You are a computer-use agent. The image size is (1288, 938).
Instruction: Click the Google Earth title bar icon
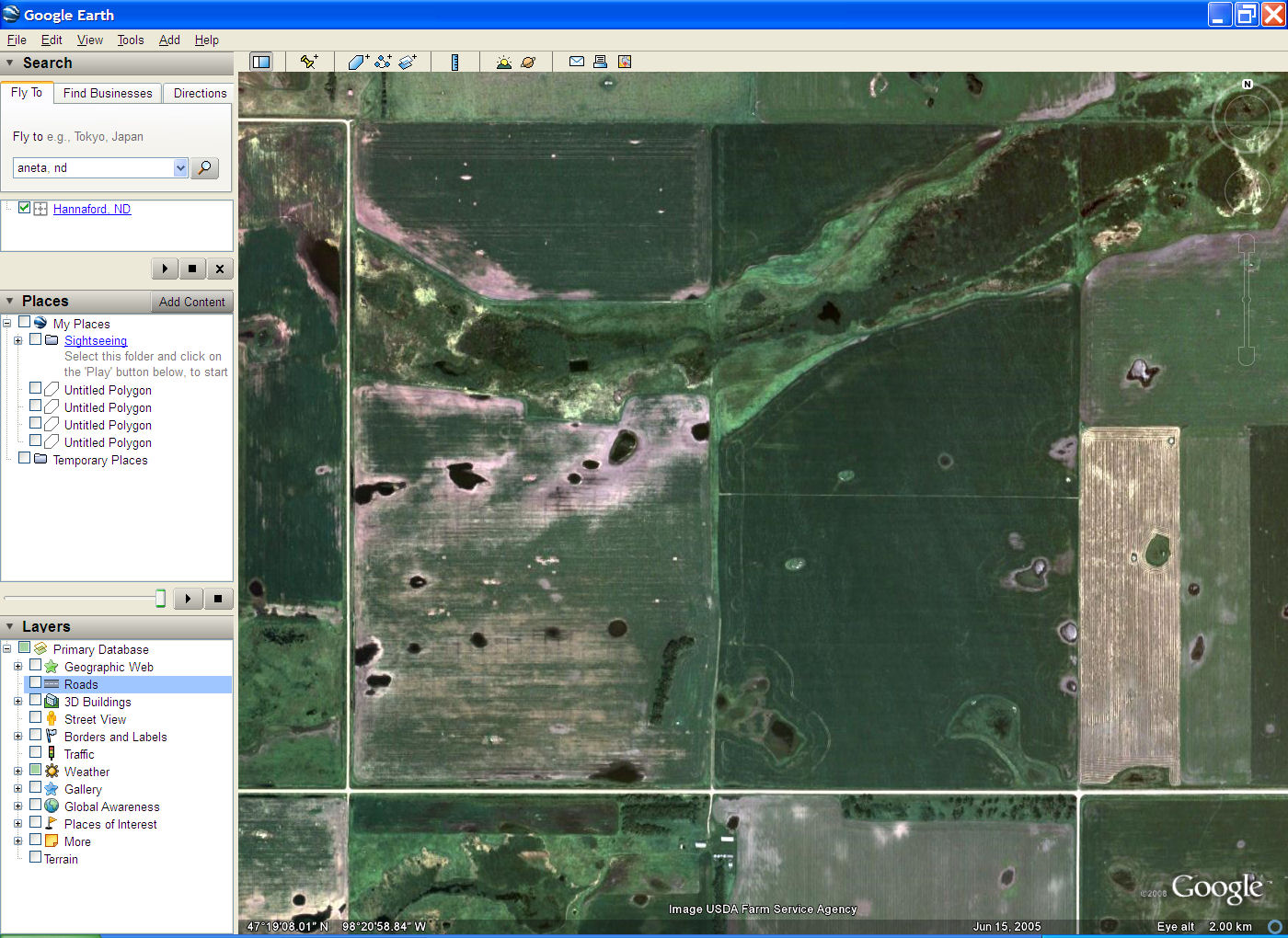click(x=11, y=14)
